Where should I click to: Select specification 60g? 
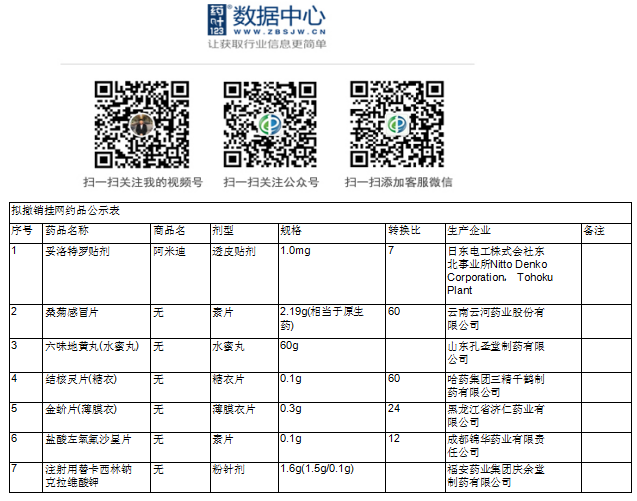[x=289, y=346]
